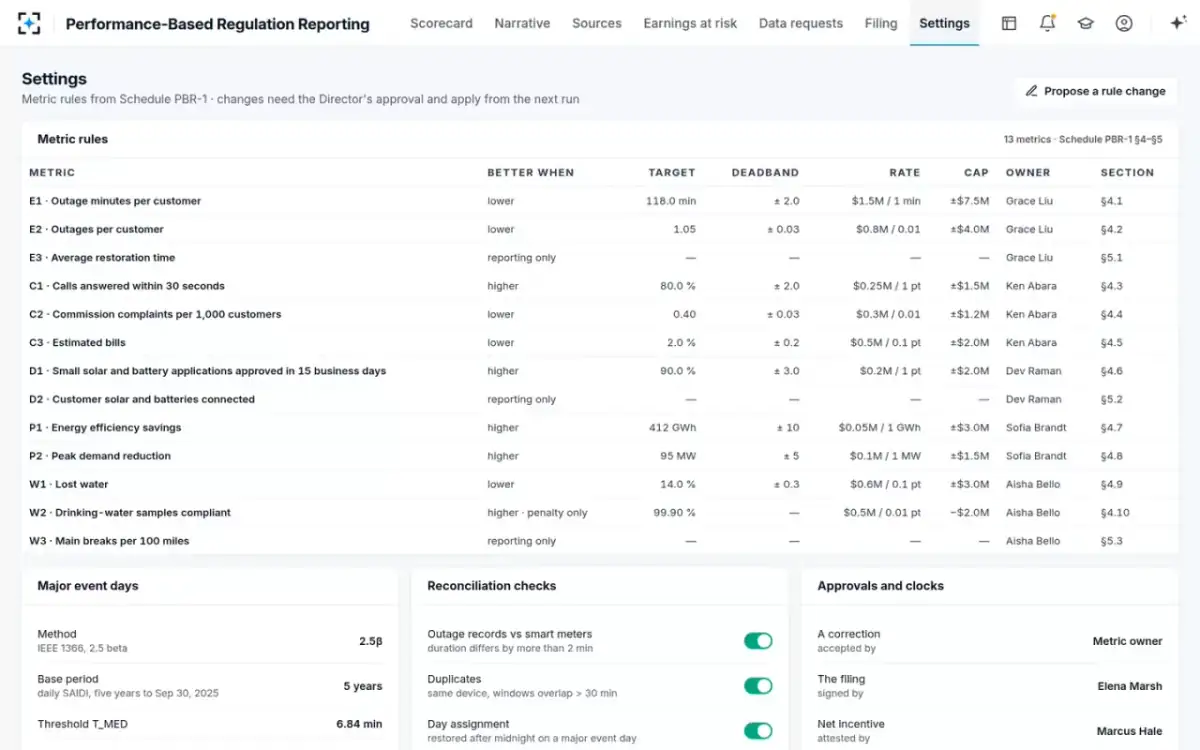Select metric W2 · Drinking-water samples compliant
The height and width of the screenshot is (750, 1200).
pos(130,512)
